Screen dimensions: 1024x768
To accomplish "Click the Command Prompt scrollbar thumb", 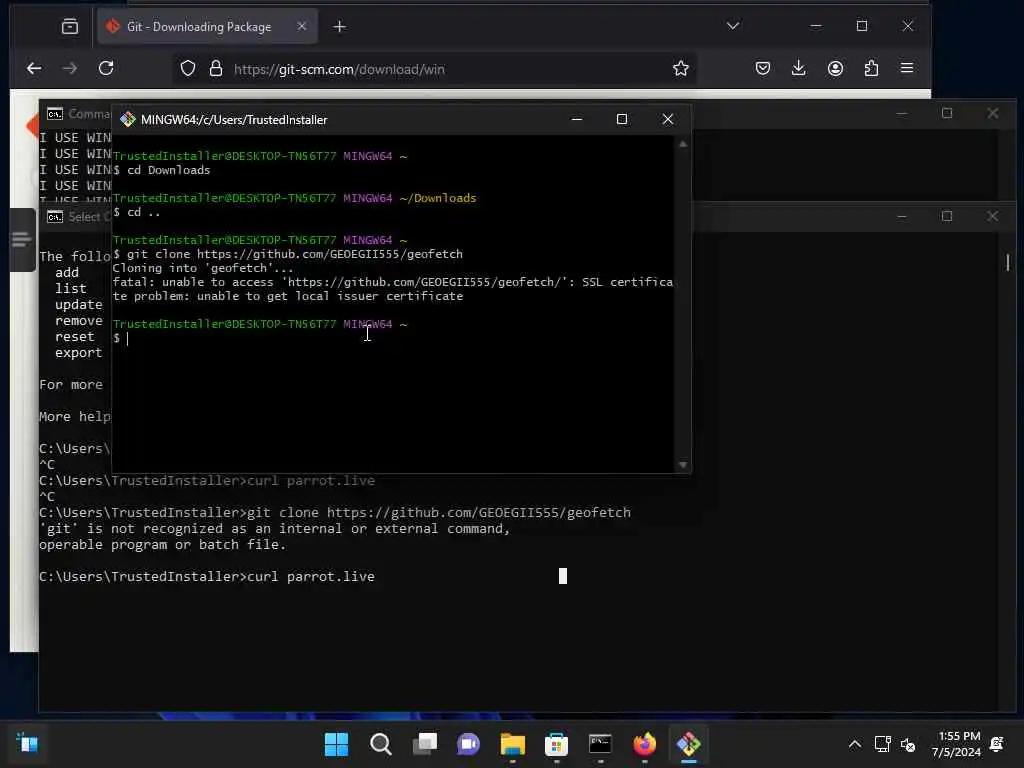I will point(1008,263).
